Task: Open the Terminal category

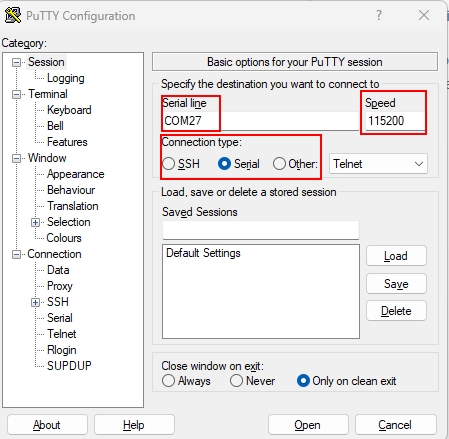Action: point(48,94)
